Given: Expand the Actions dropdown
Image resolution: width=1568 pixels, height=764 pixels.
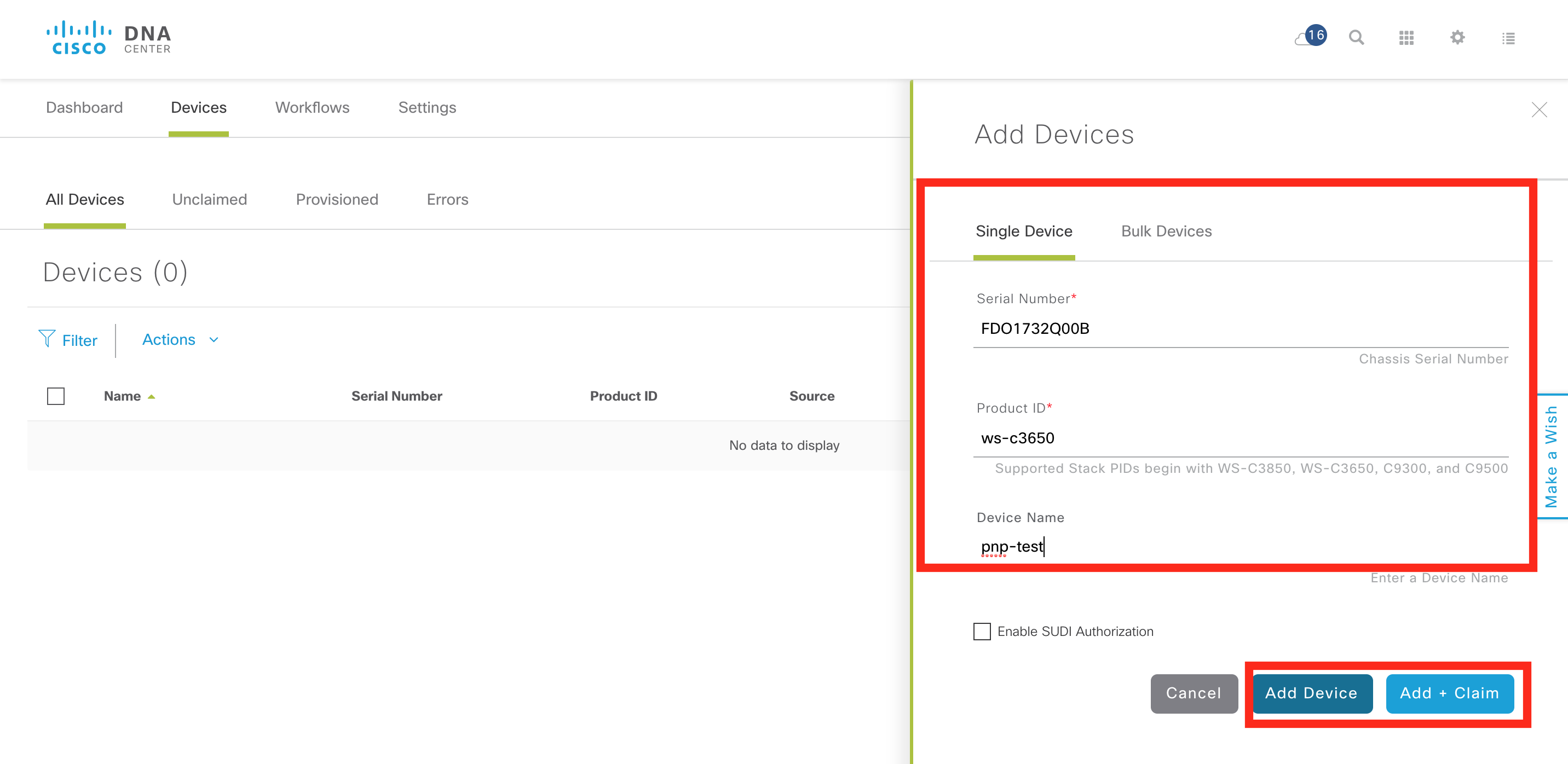Looking at the screenshot, I should point(180,339).
